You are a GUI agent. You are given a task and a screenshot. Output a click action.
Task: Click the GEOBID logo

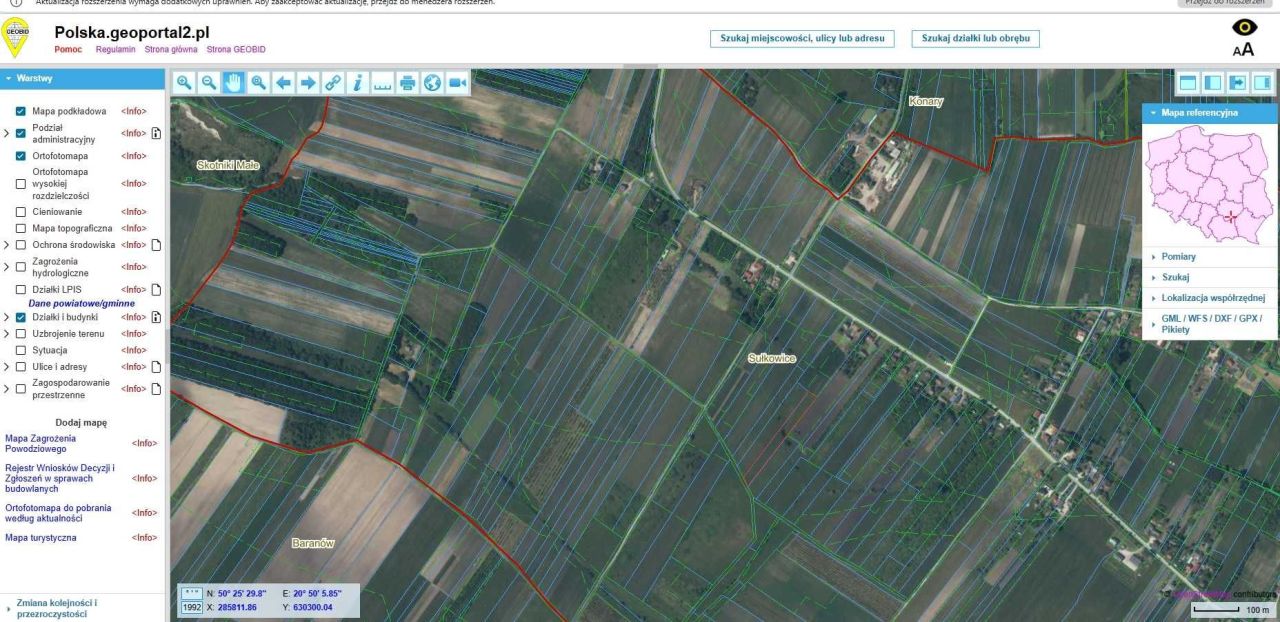pos(16,38)
